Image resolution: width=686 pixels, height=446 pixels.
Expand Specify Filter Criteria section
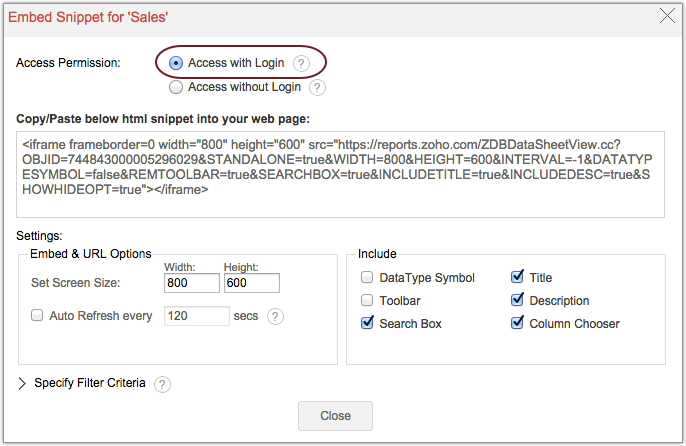[x=23, y=383]
